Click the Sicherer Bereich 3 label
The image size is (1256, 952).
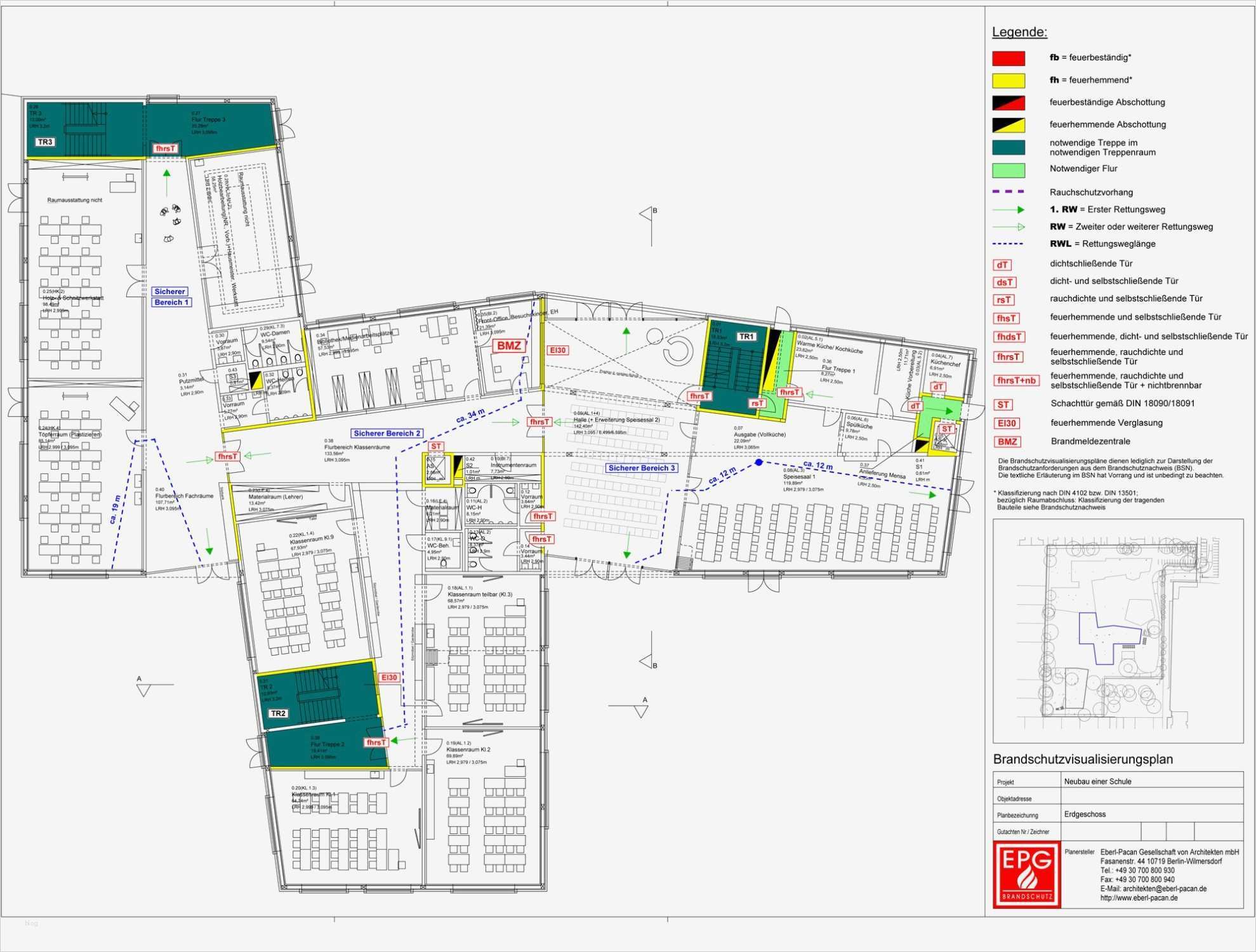[642, 468]
